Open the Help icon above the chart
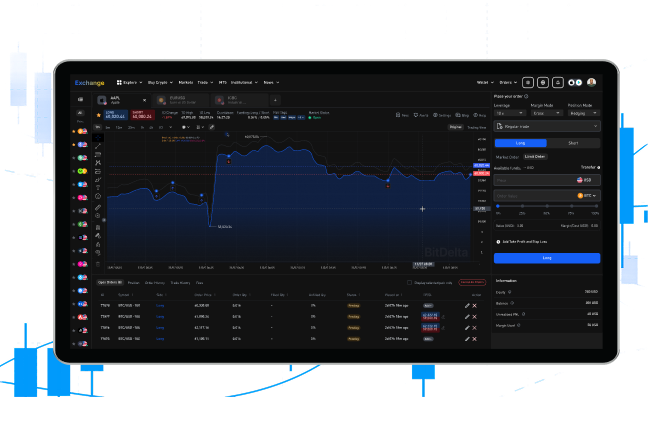Viewport: 648px width, 446px height. click(x=476, y=115)
